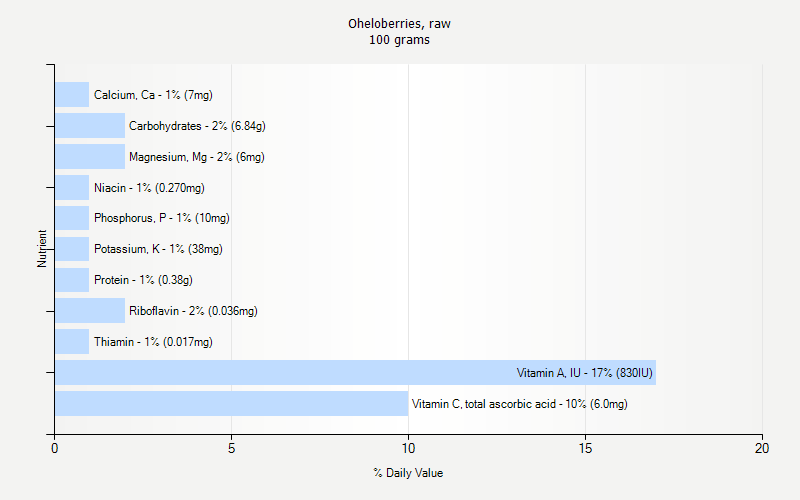Click the chart title 'Oheloberries, raw'
Viewport: 800px width, 500px height.
pyautogui.click(x=399, y=24)
